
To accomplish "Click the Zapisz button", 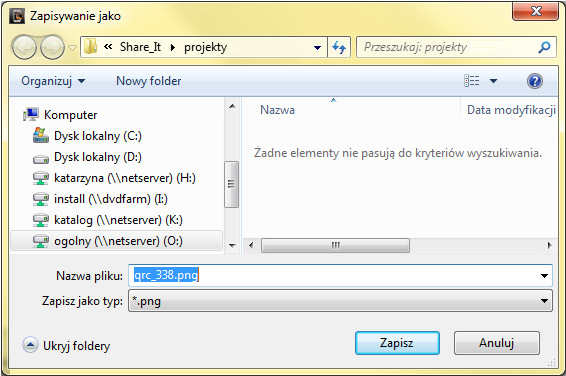I will pyautogui.click(x=397, y=343).
